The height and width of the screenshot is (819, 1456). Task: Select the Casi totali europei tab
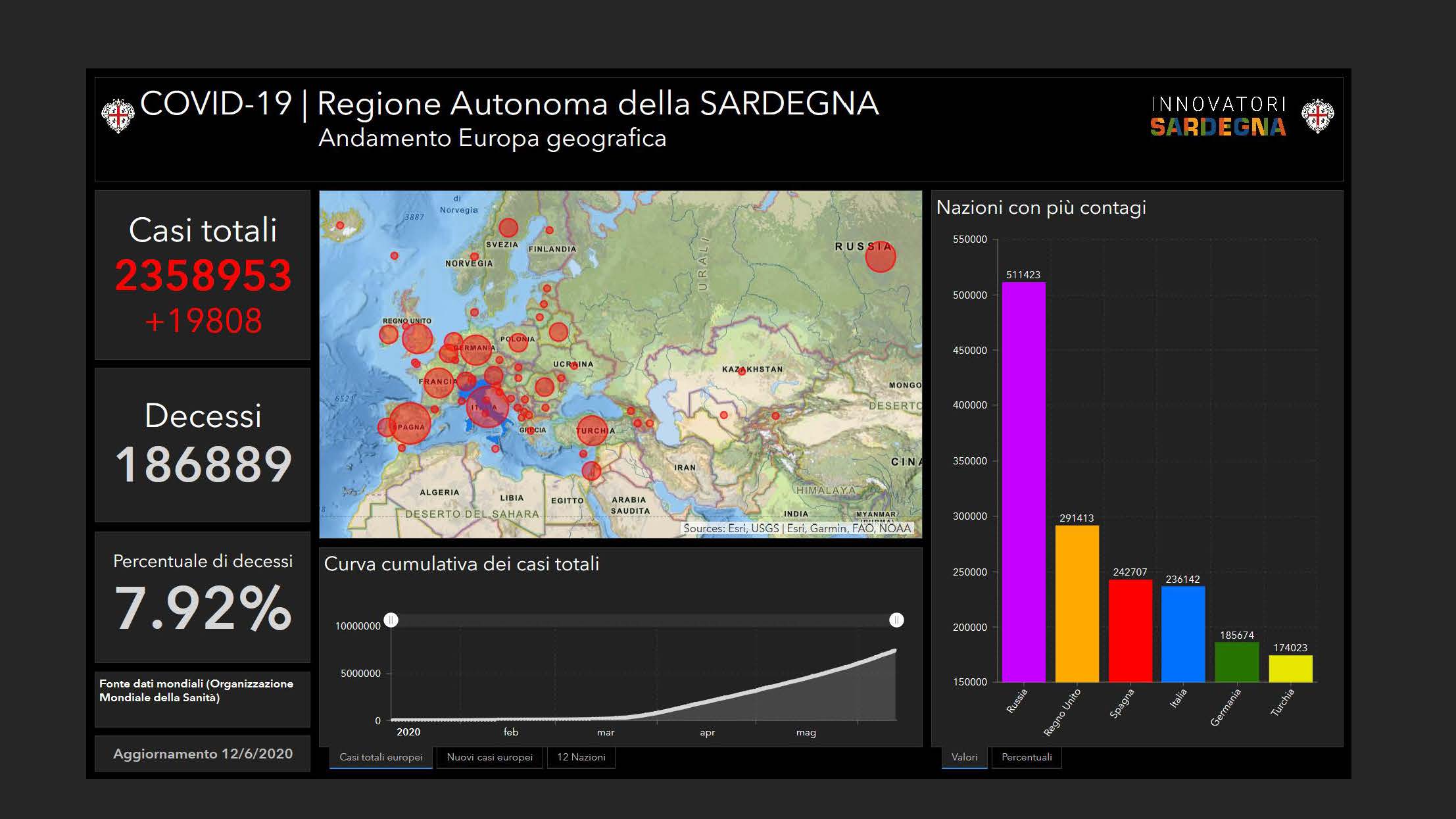(381, 757)
